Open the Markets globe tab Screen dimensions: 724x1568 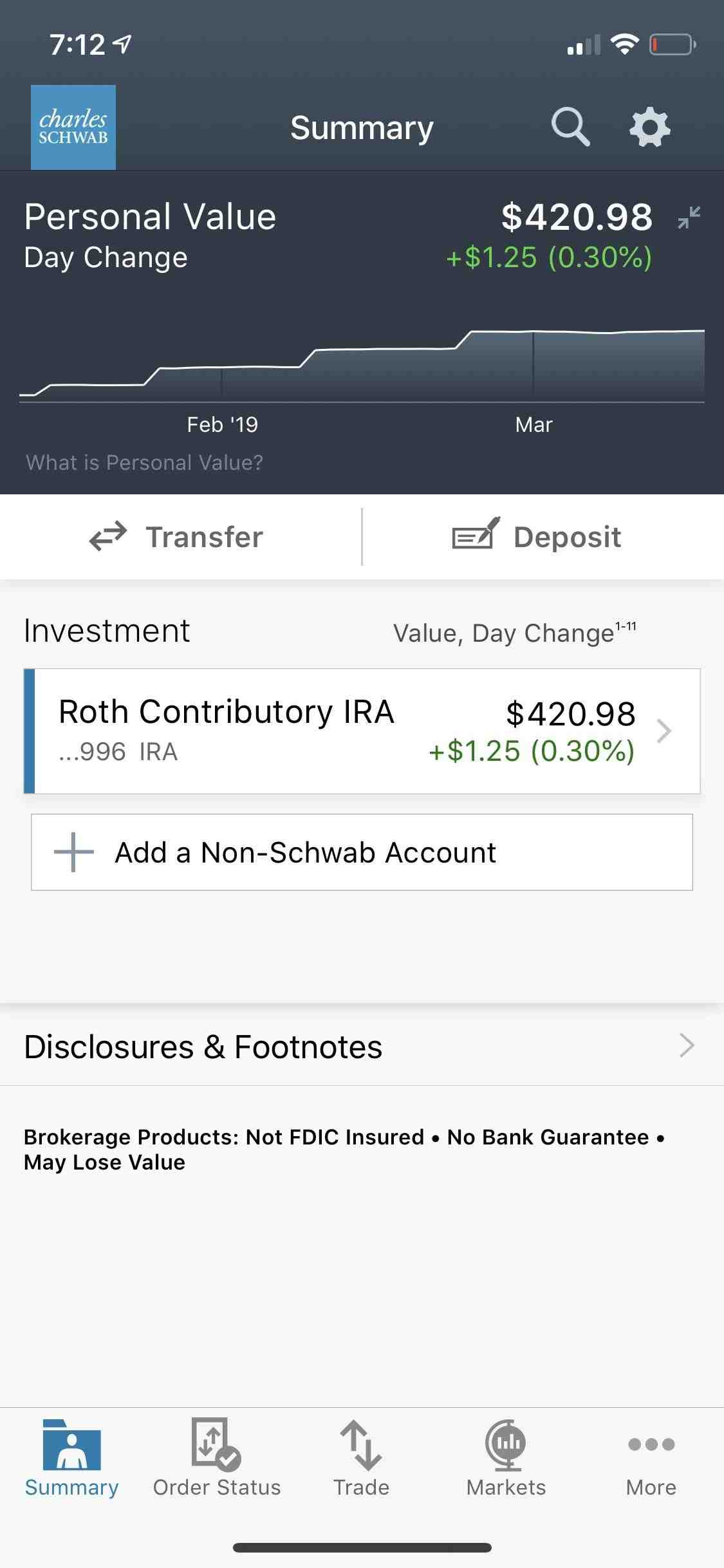(x=506, y=1457)
